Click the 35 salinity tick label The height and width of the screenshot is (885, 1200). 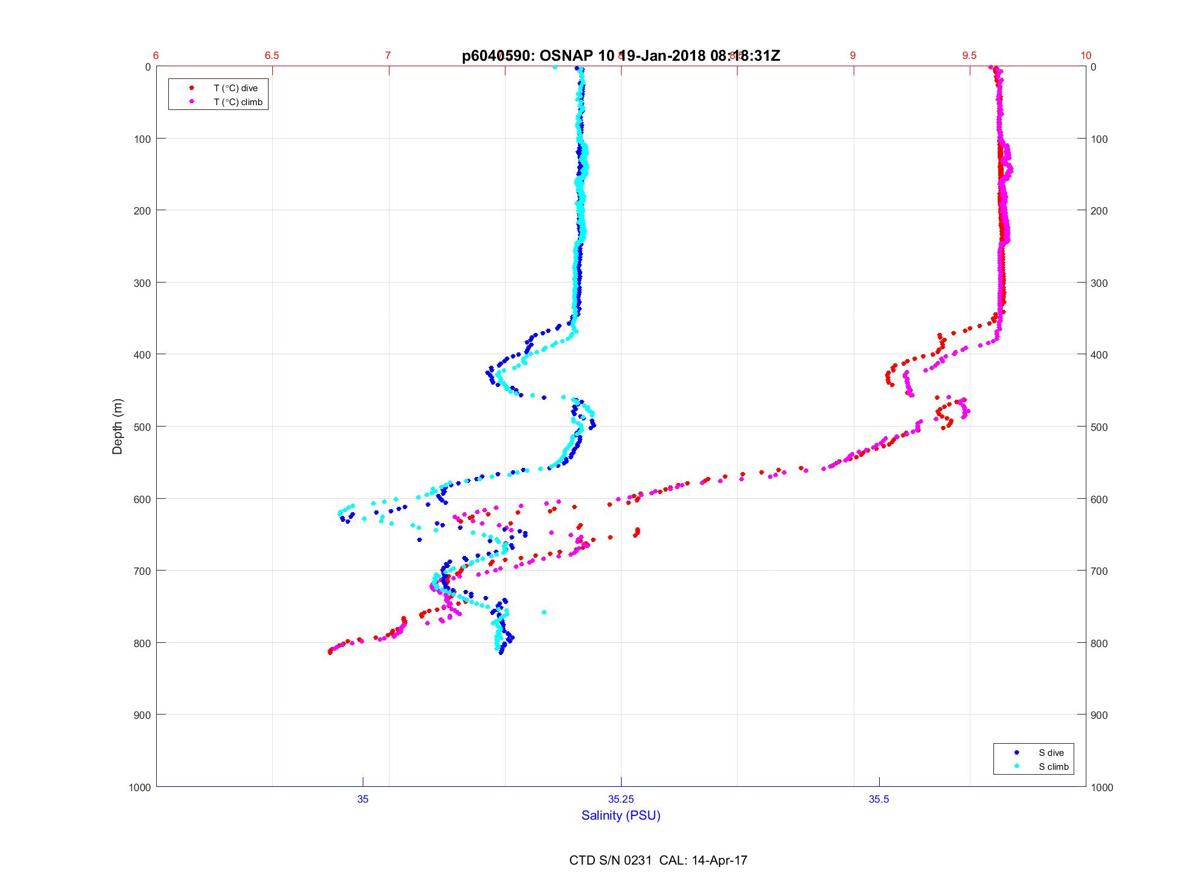coord(363,799)
